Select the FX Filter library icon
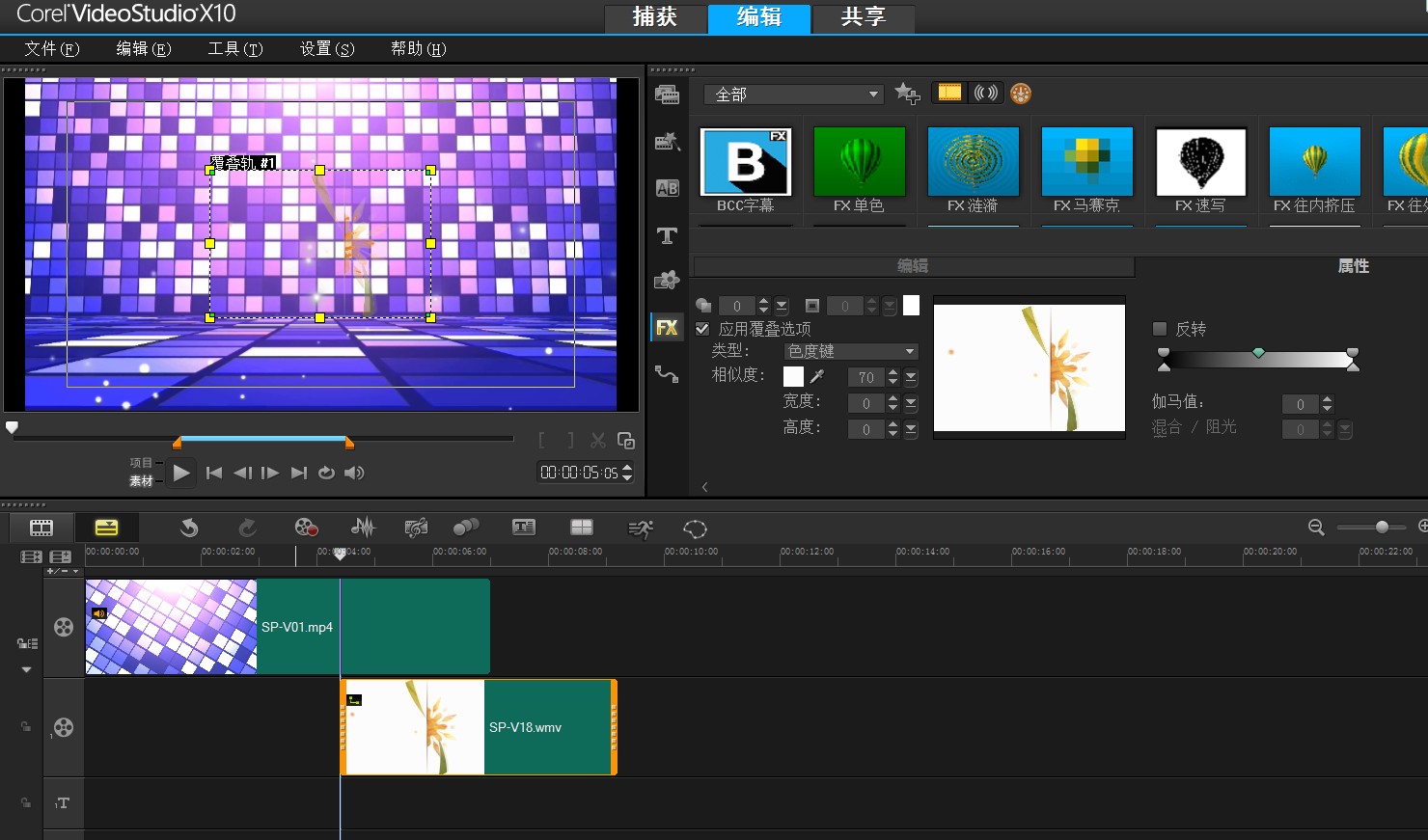1428x840 pixels. coord(667,328)
